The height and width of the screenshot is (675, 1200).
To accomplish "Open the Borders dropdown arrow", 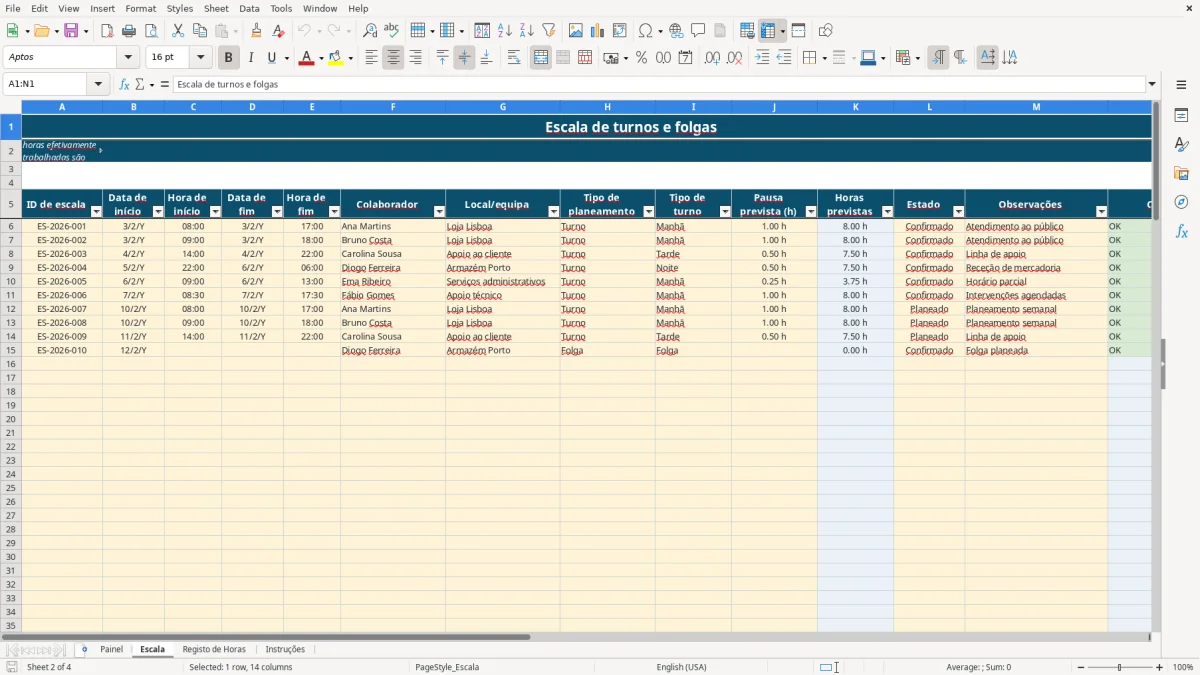I will (826, 58).
